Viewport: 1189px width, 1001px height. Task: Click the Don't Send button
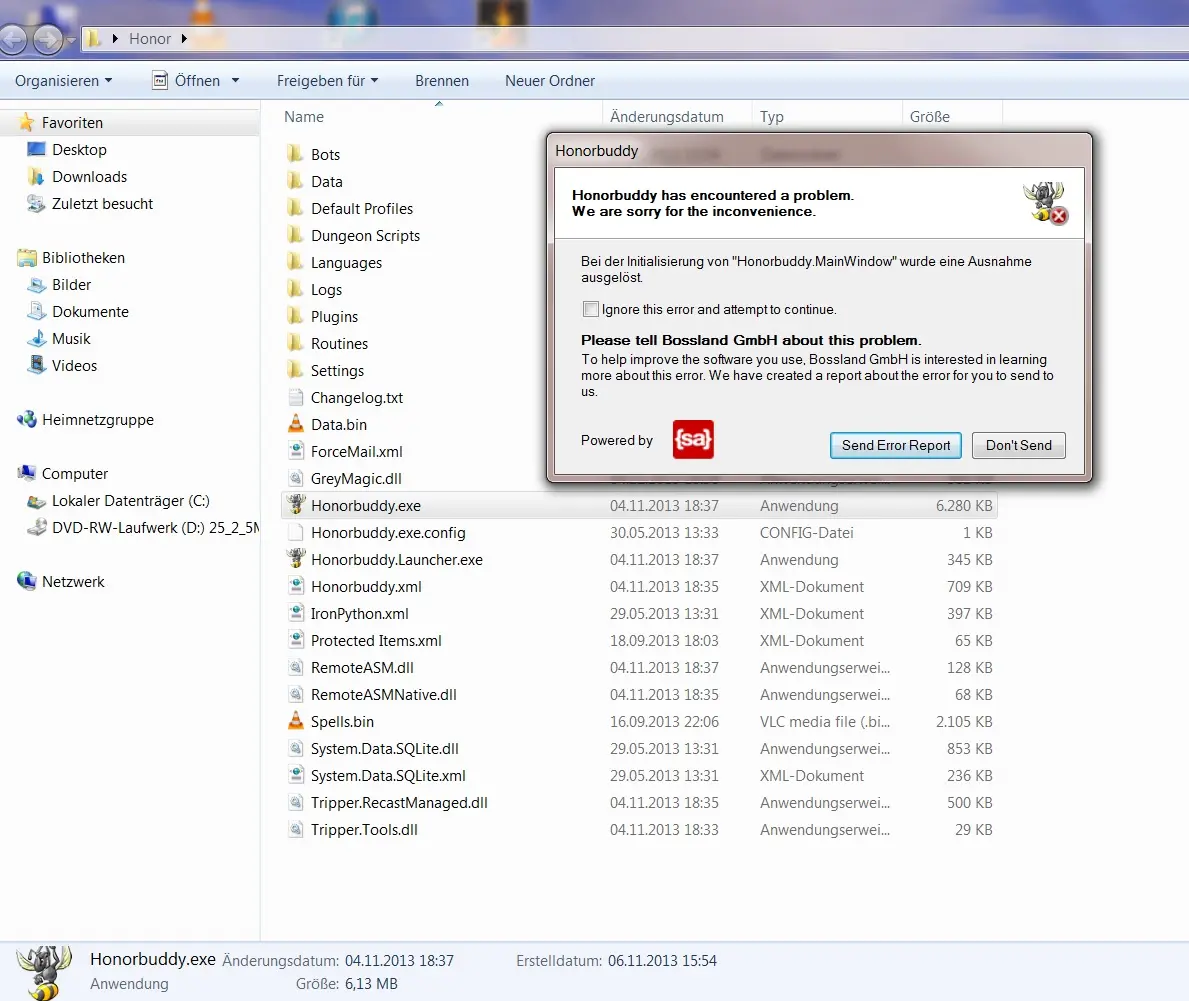(x=1018, y=445)
